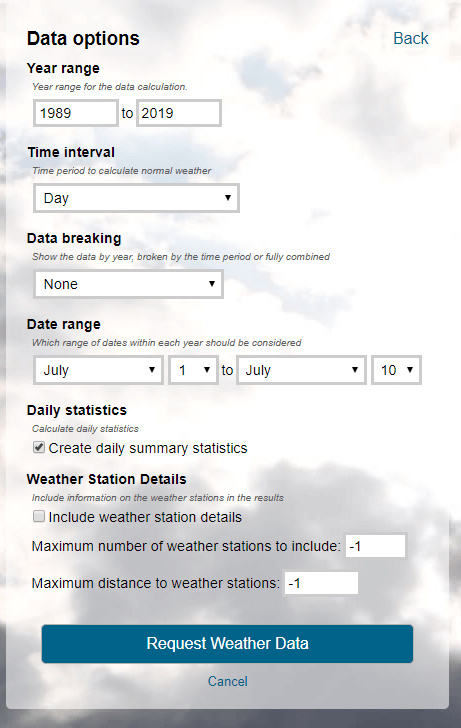Enable Include weather station details checkbox
This screenshot has width=461, height=728.
(39, 516)
